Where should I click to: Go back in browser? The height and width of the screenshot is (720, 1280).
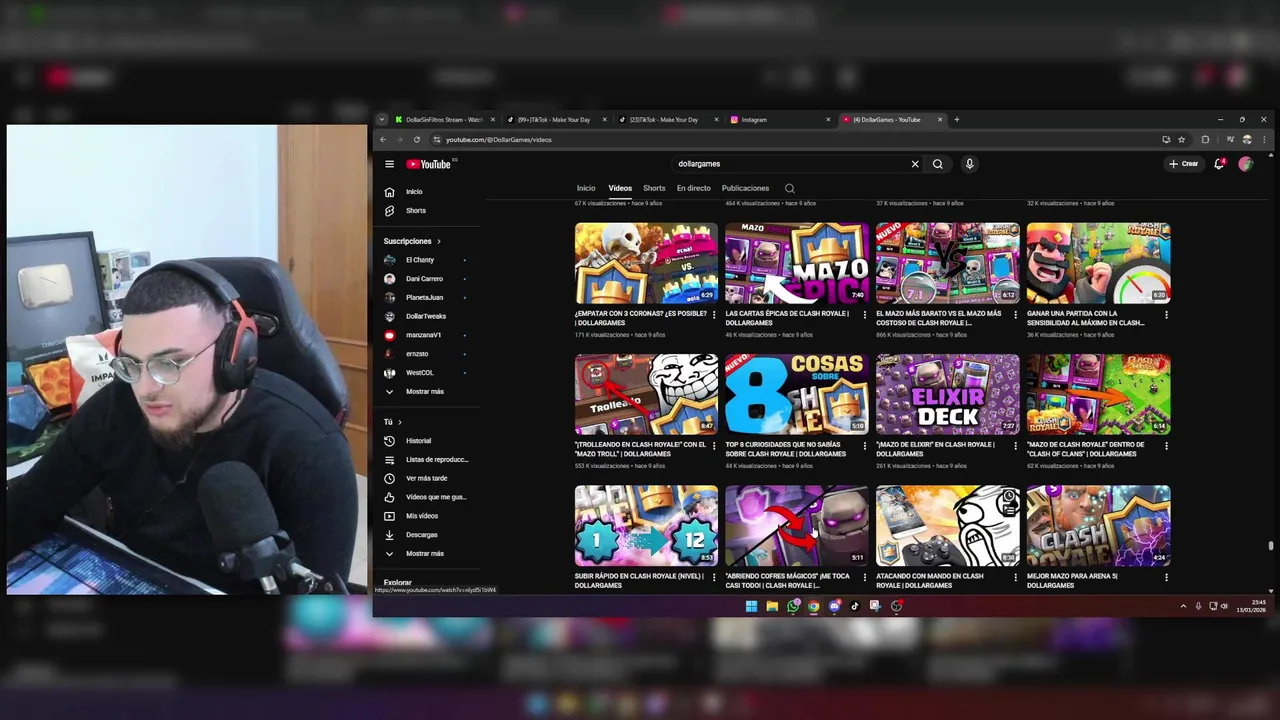click(x=383, y=140)
